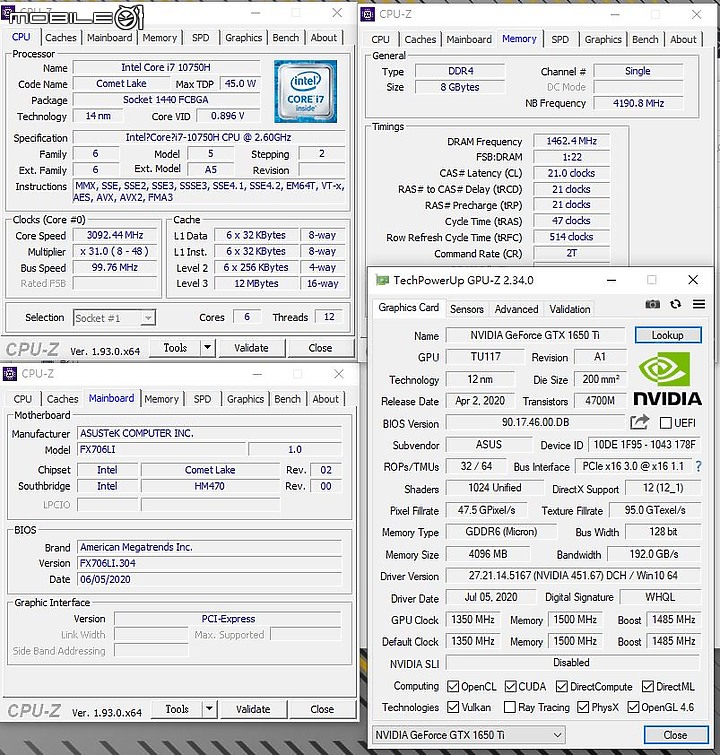Click the Core Speed value 3092.44 MHz

click(115, 235)
